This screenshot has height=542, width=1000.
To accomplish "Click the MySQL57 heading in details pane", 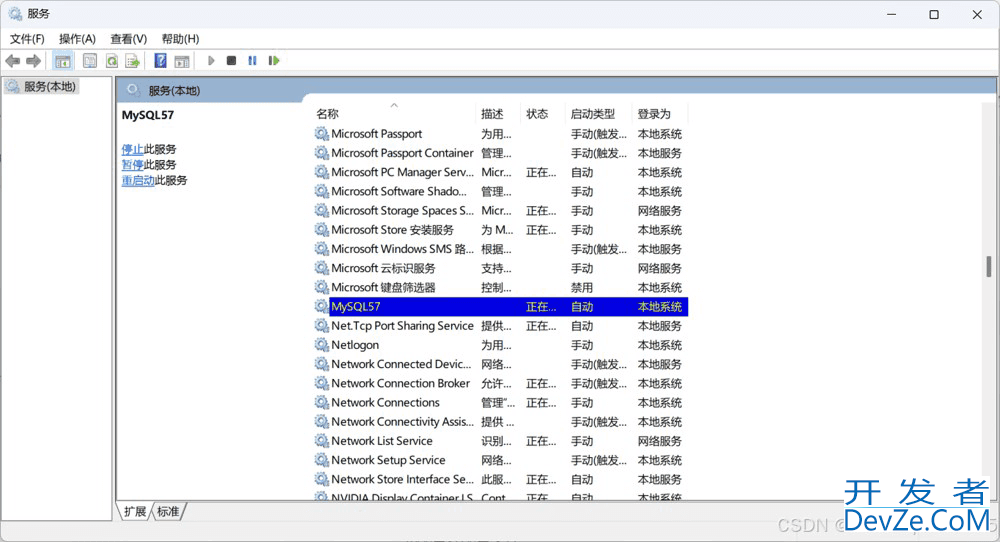I will 147,115.
